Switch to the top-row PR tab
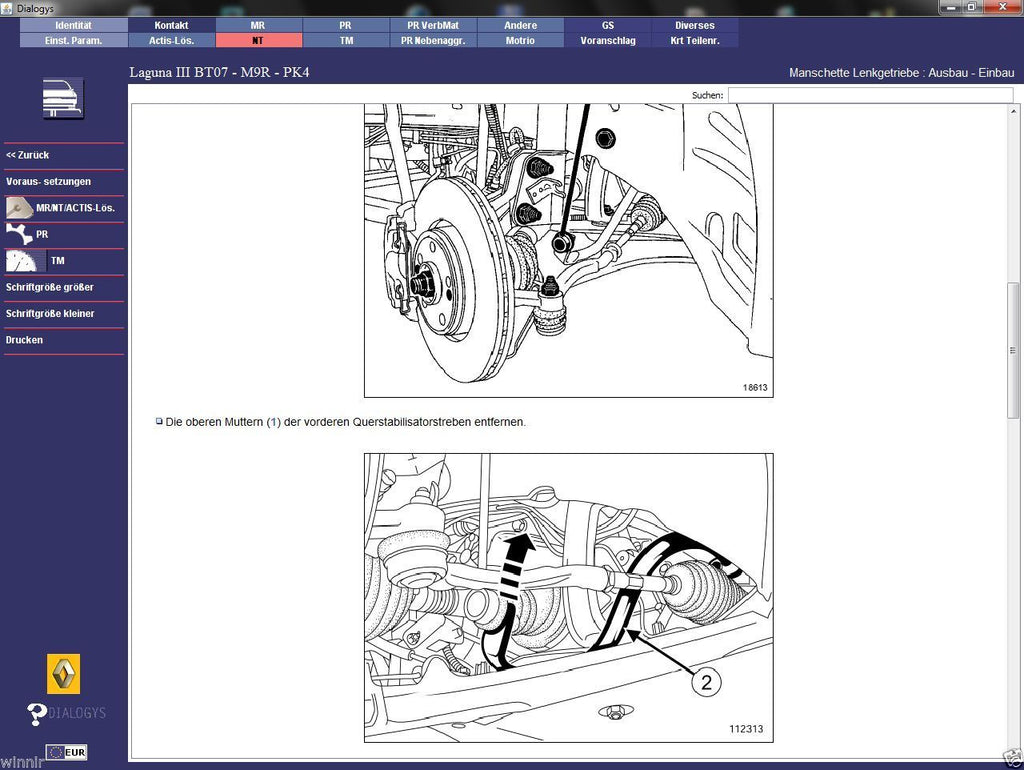Screen dimensions: 1024x770 (345, 25)
